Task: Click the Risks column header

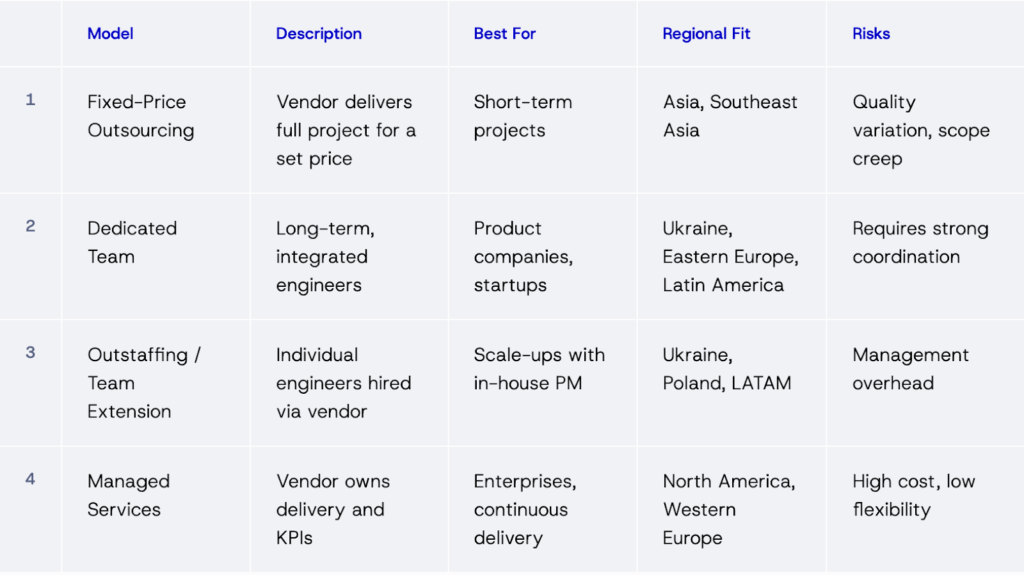Action: (871, 34)
